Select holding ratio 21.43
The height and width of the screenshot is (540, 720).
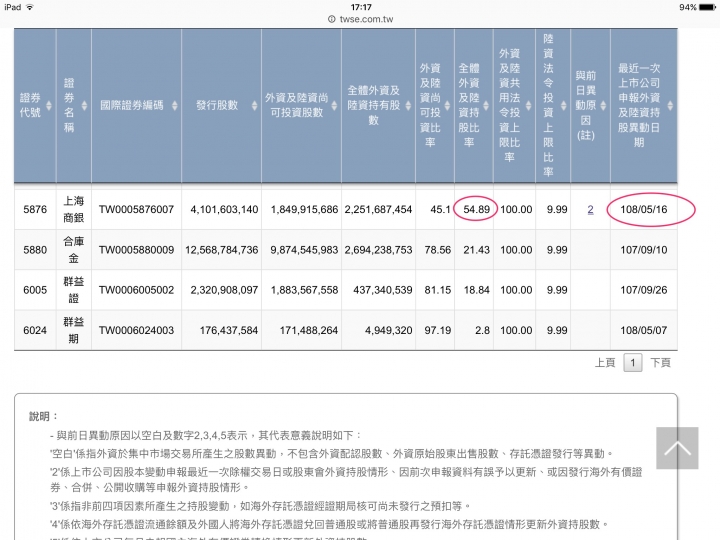(x=477, y=250)
